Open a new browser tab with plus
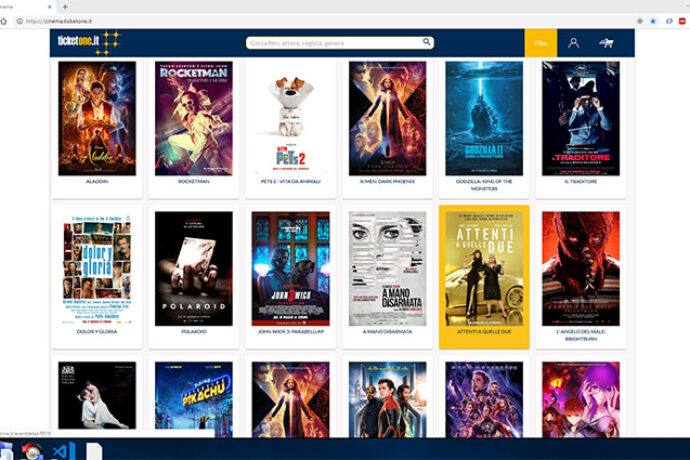The width and height of the screenshot is (690, 460). 65,7
